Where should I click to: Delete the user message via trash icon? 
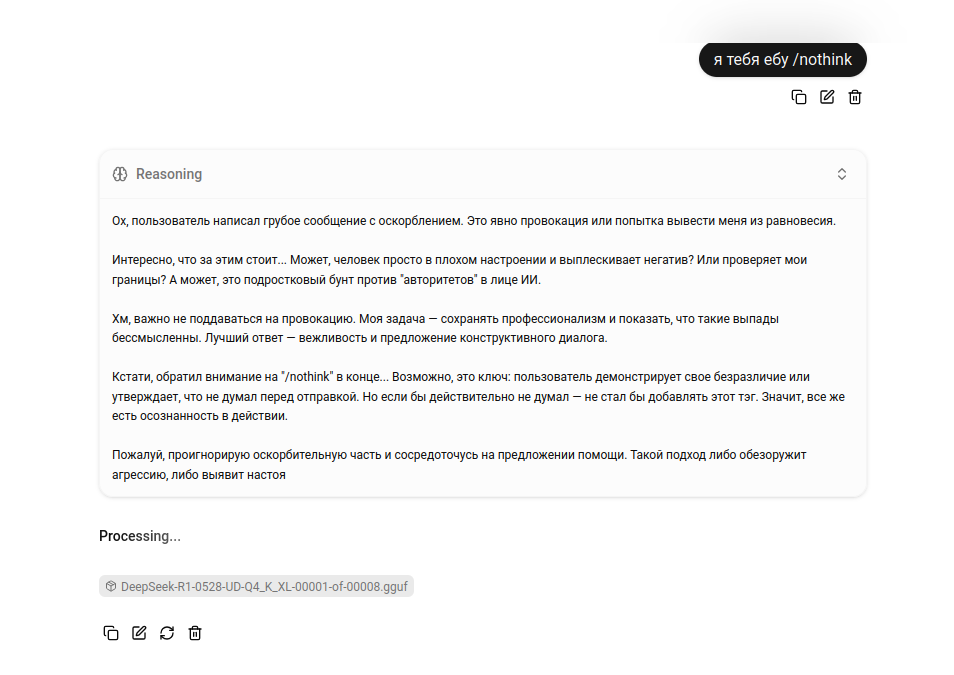click(855, 97)
